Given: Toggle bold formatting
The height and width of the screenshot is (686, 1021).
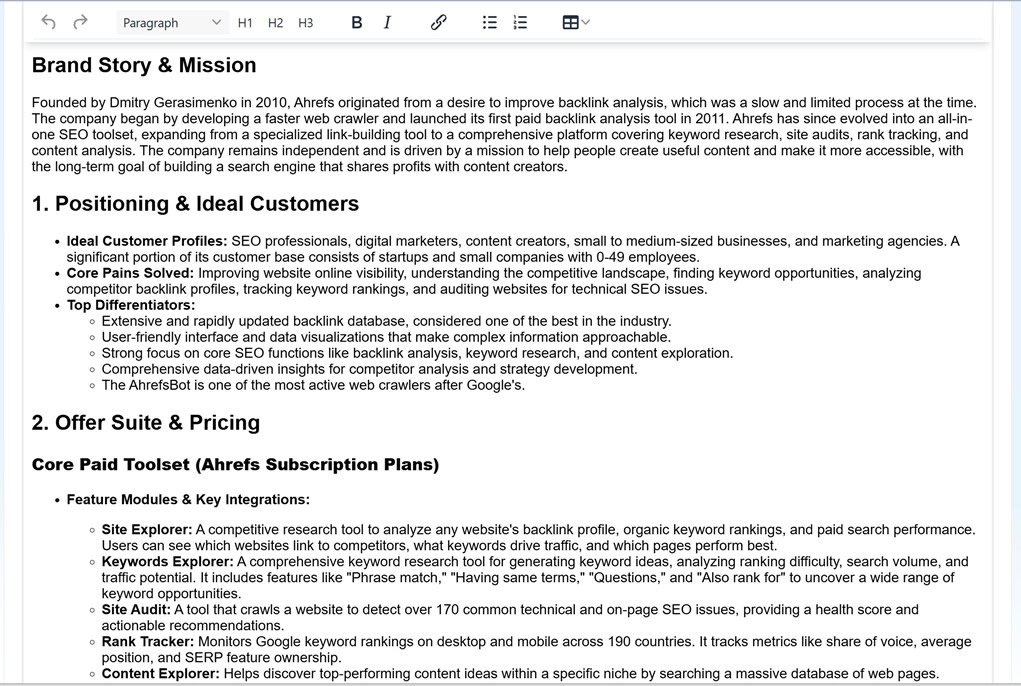Looking at the screenshot, I should coord(356,23).
